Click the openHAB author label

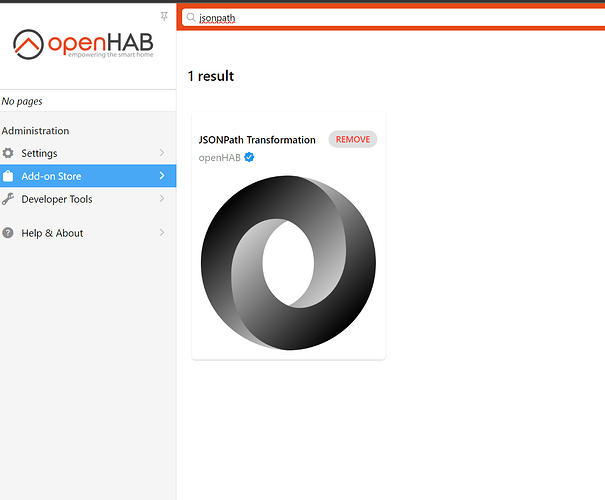(220, 158)
